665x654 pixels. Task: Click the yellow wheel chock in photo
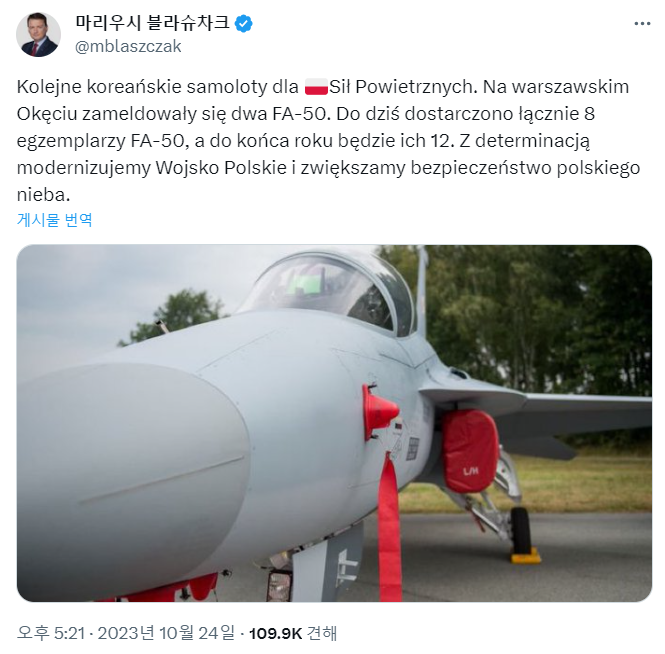point(526,555)
